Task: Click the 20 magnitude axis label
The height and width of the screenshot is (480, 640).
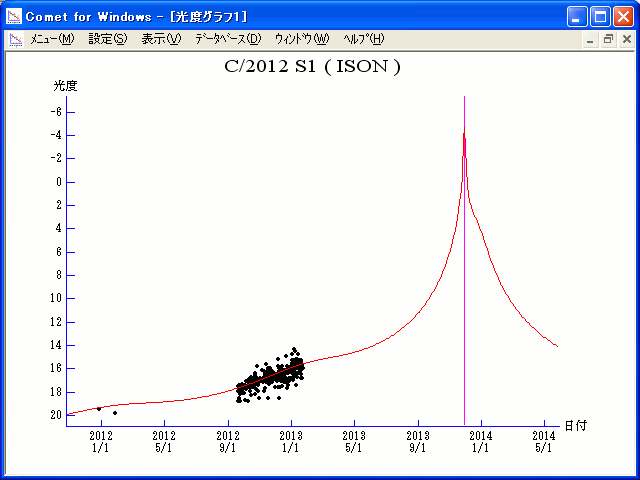Action: [56, 415]
